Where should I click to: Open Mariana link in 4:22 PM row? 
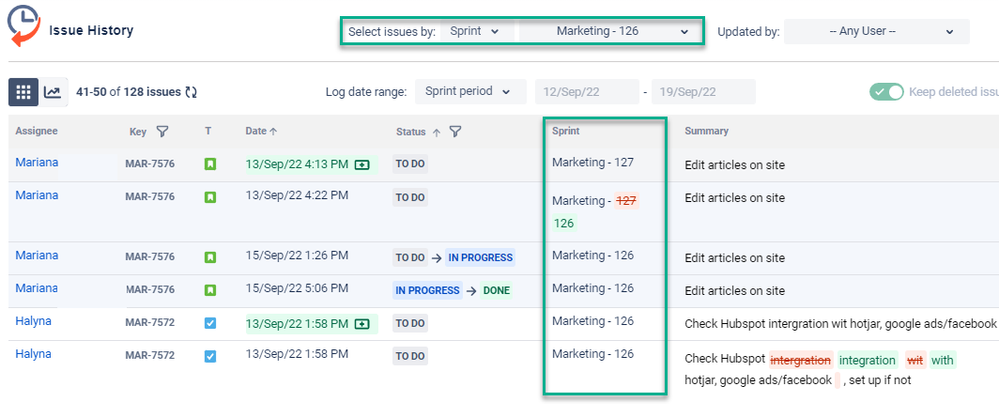click(x=36, y=195)
